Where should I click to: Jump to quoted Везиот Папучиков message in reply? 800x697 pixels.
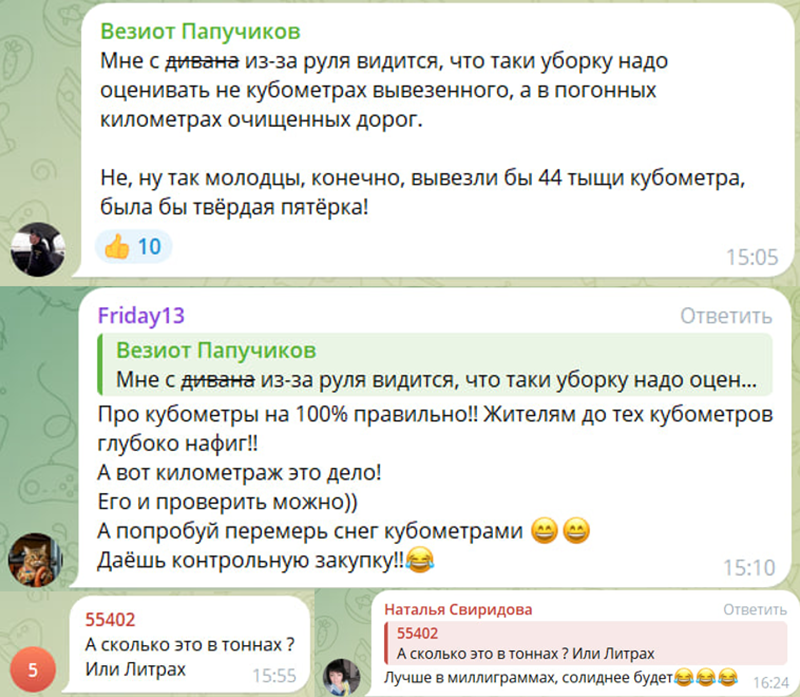point(435,364)
